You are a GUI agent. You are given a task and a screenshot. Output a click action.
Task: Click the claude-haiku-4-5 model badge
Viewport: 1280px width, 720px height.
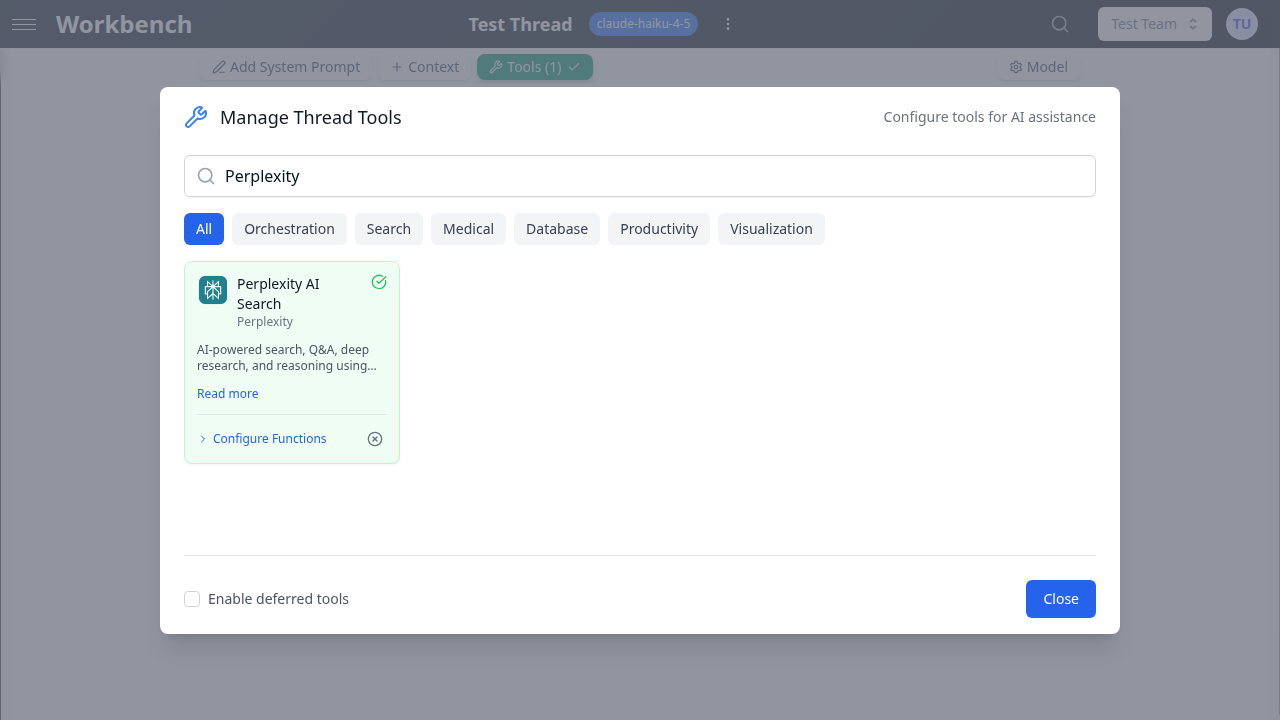[x=643, y=23]
